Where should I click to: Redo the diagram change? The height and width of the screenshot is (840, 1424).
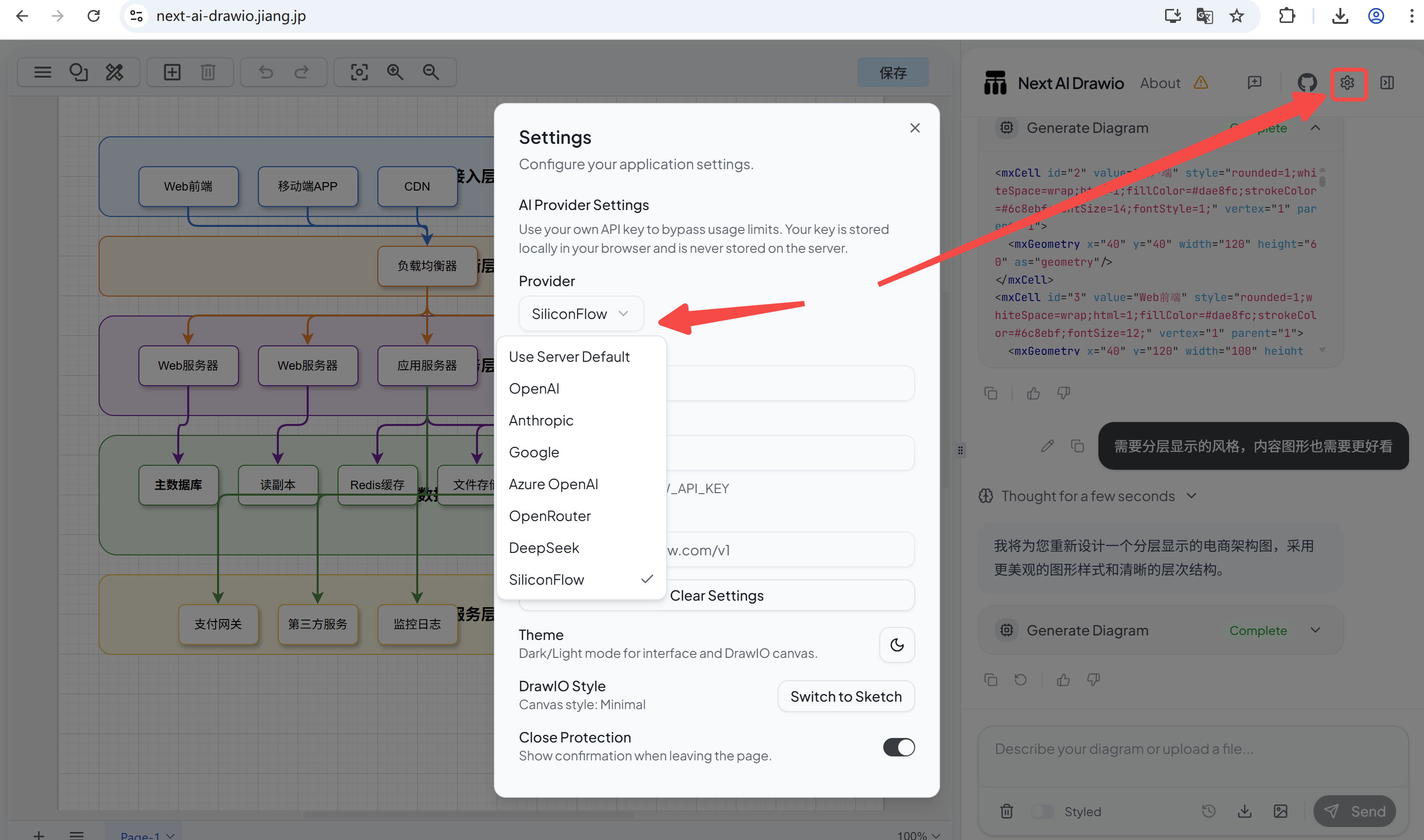(302, 72)
